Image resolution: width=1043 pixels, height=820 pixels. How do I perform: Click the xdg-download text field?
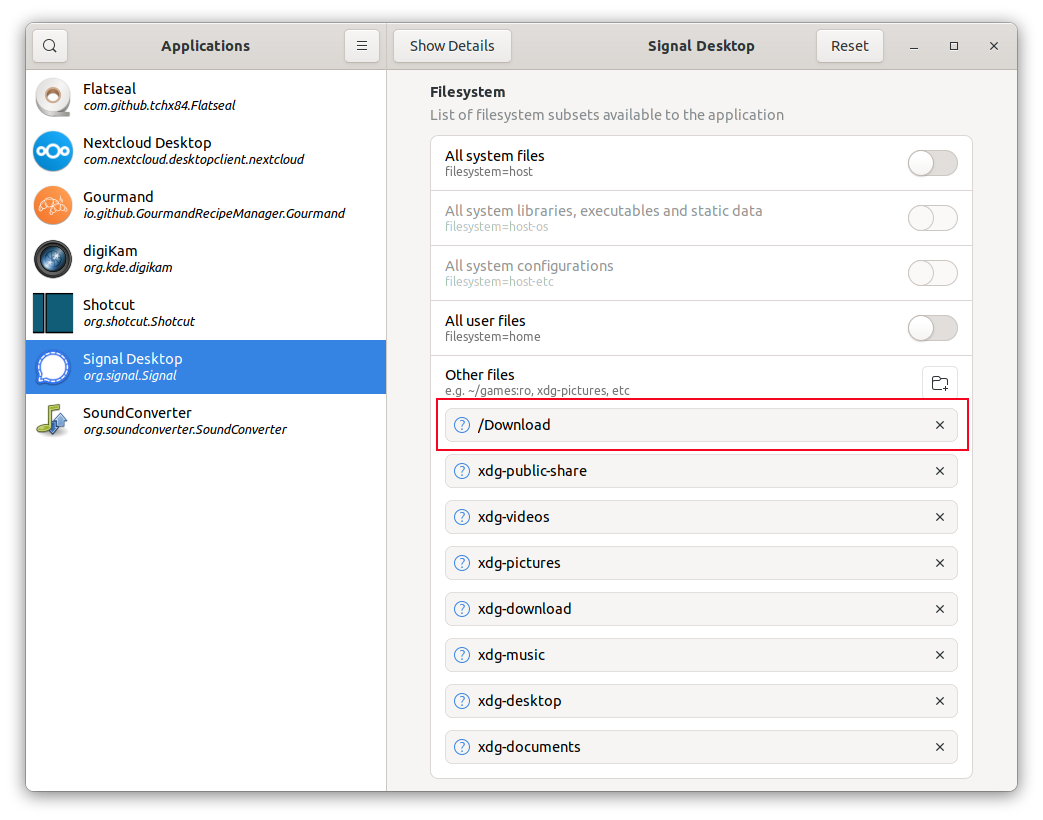click(x=701, y=609)
